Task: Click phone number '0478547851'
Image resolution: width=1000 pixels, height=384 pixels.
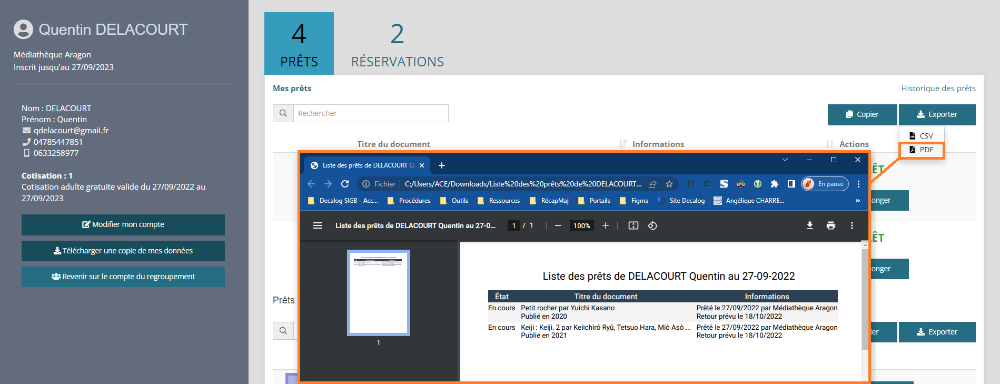Action: click(x=58, y=142)
